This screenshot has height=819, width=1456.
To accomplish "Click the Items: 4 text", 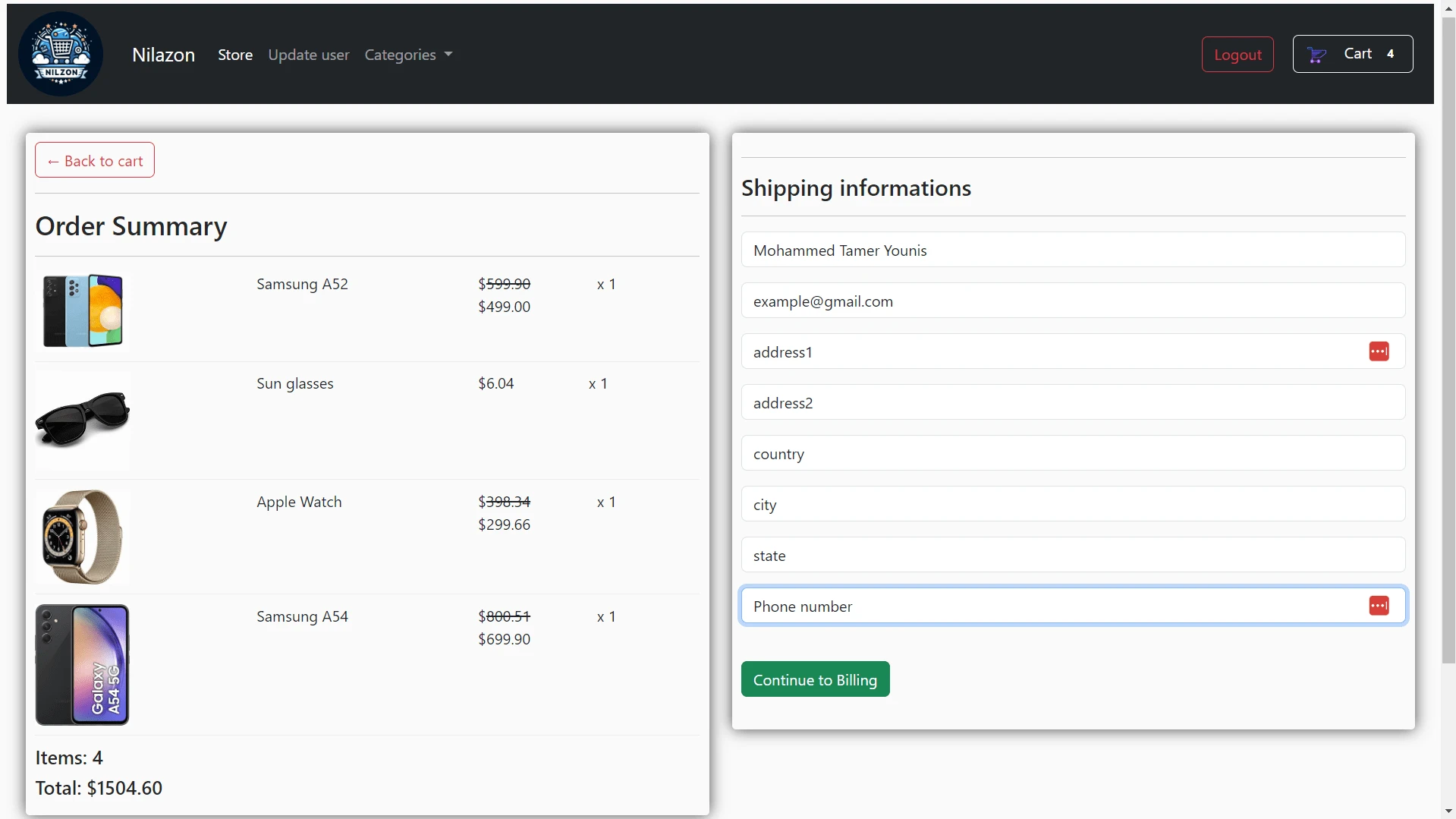I will (x=69, y=758).
